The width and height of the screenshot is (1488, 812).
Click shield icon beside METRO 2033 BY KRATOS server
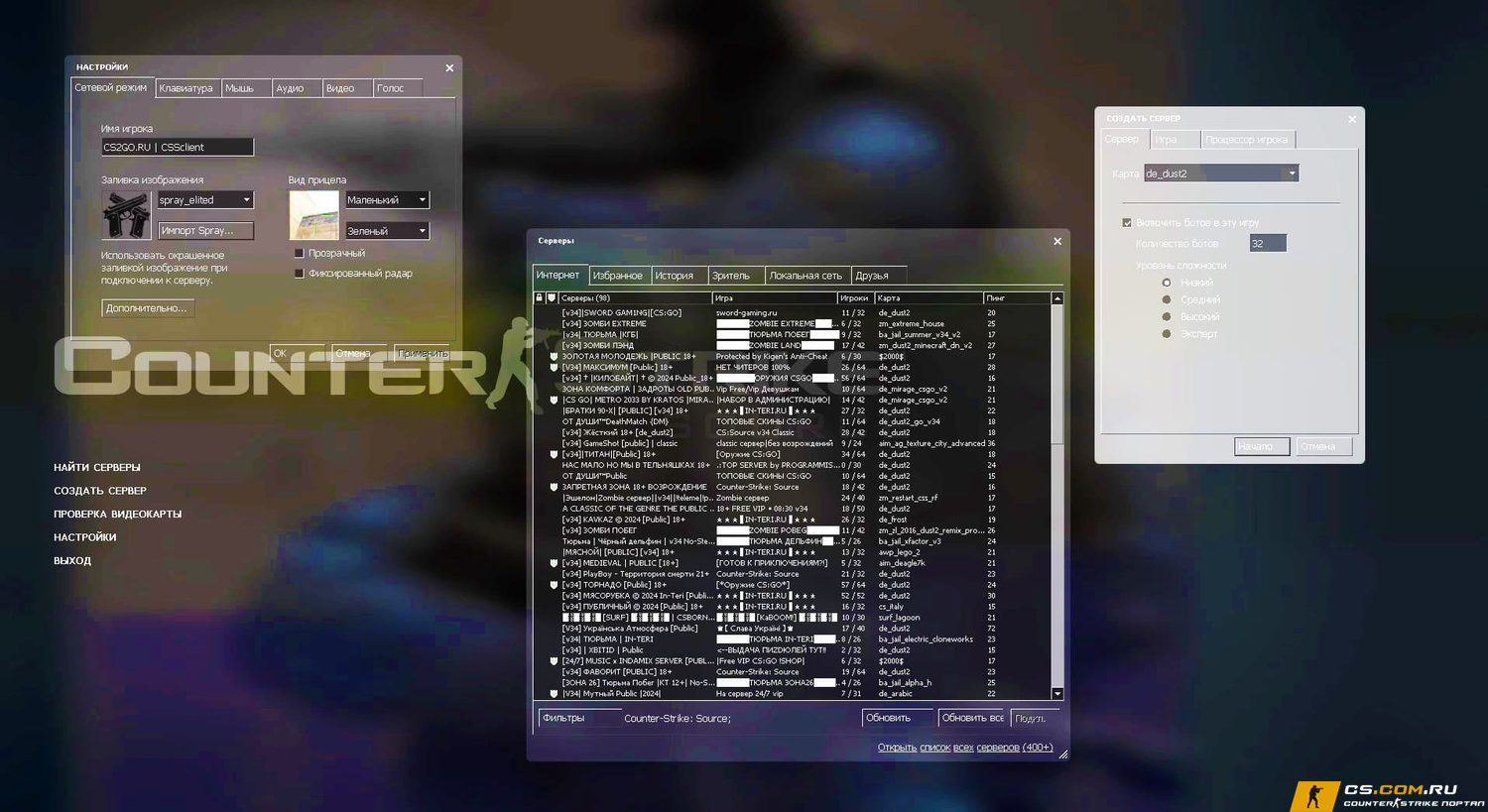tap(554, 400)
